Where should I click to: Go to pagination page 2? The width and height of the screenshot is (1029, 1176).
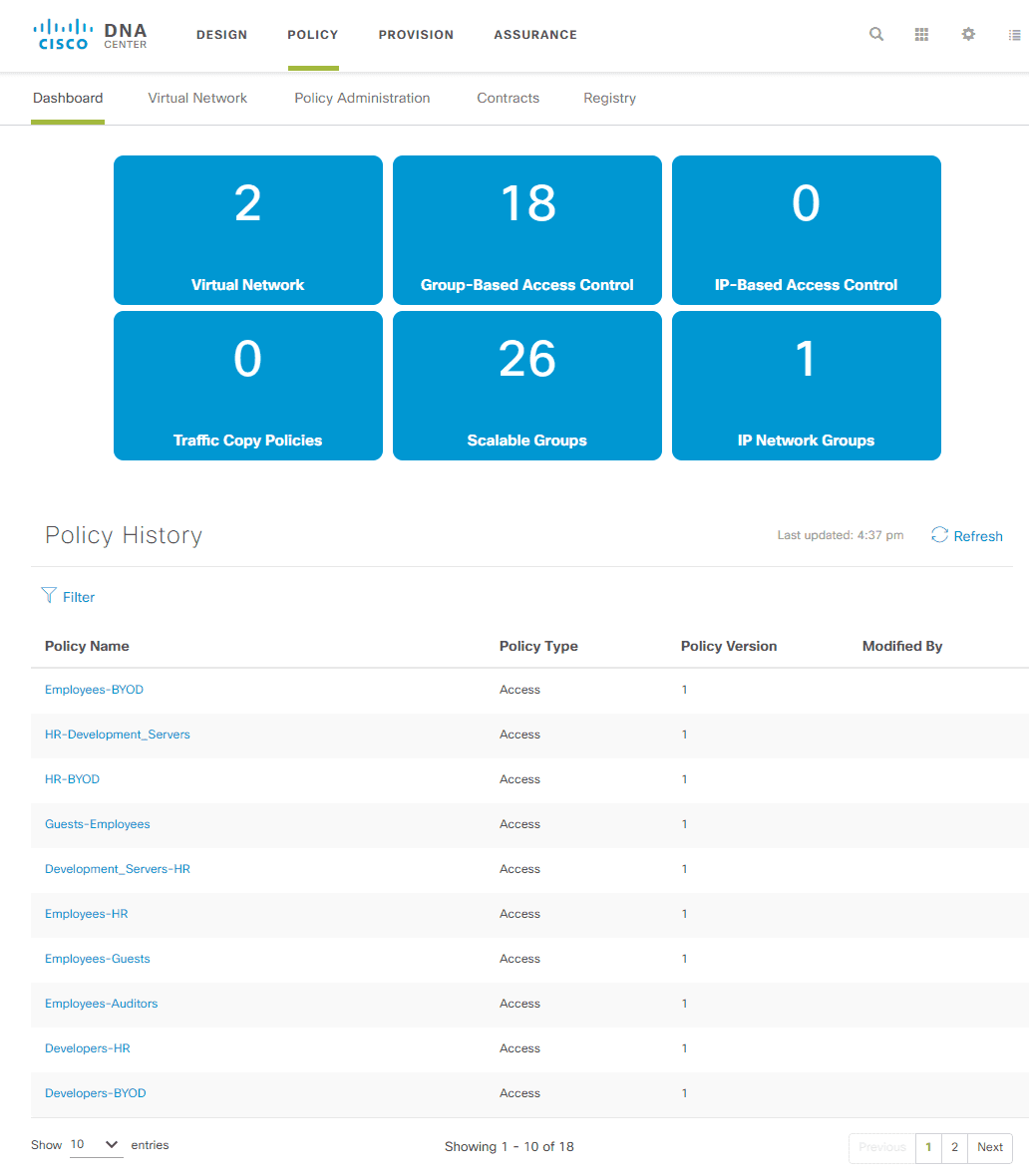[954, 1147]
